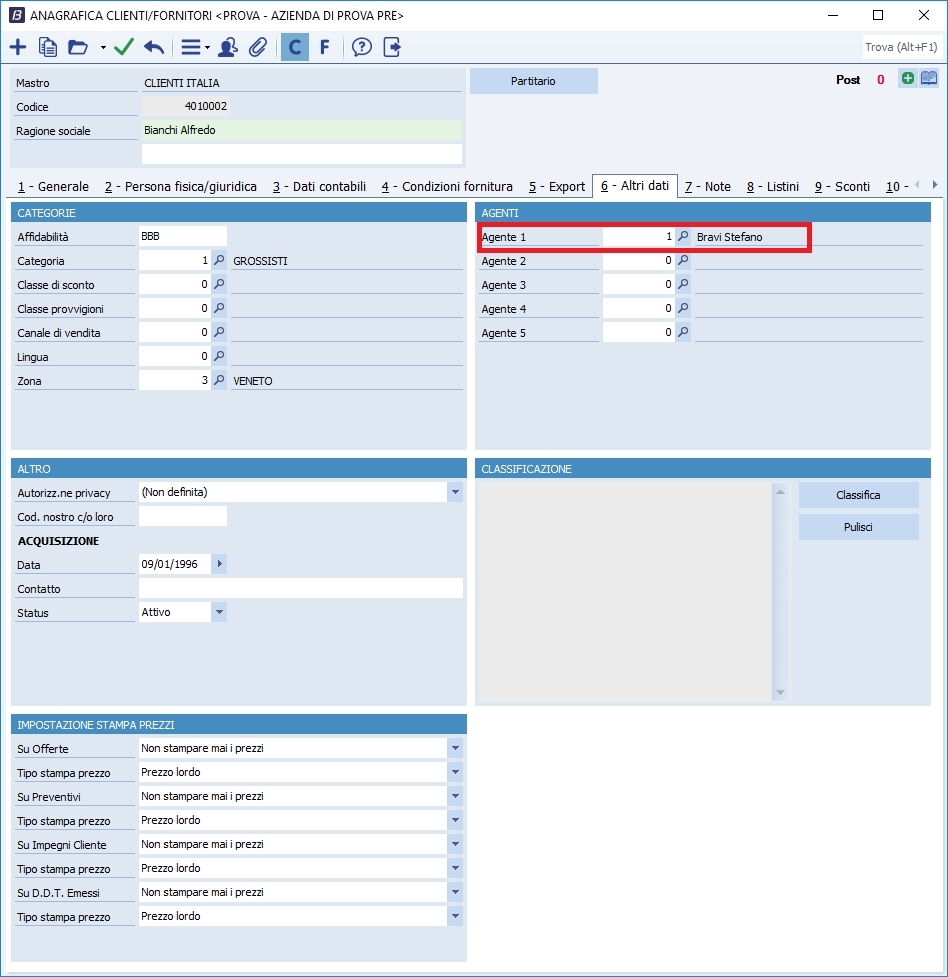Screen dimensions: 948x977
Task: Expand the arrow next to the Open folder icon
Action: 103,47
